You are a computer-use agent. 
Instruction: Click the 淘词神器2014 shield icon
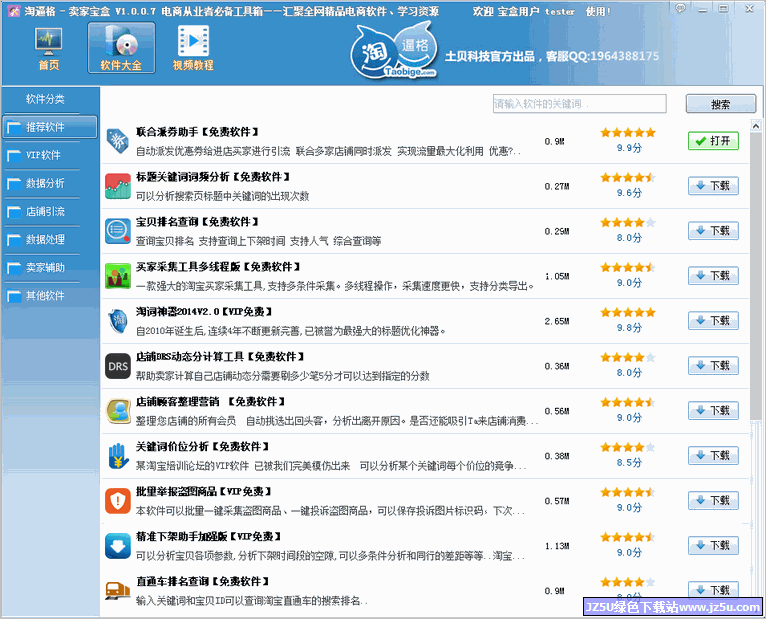click(x=118, y=321)
